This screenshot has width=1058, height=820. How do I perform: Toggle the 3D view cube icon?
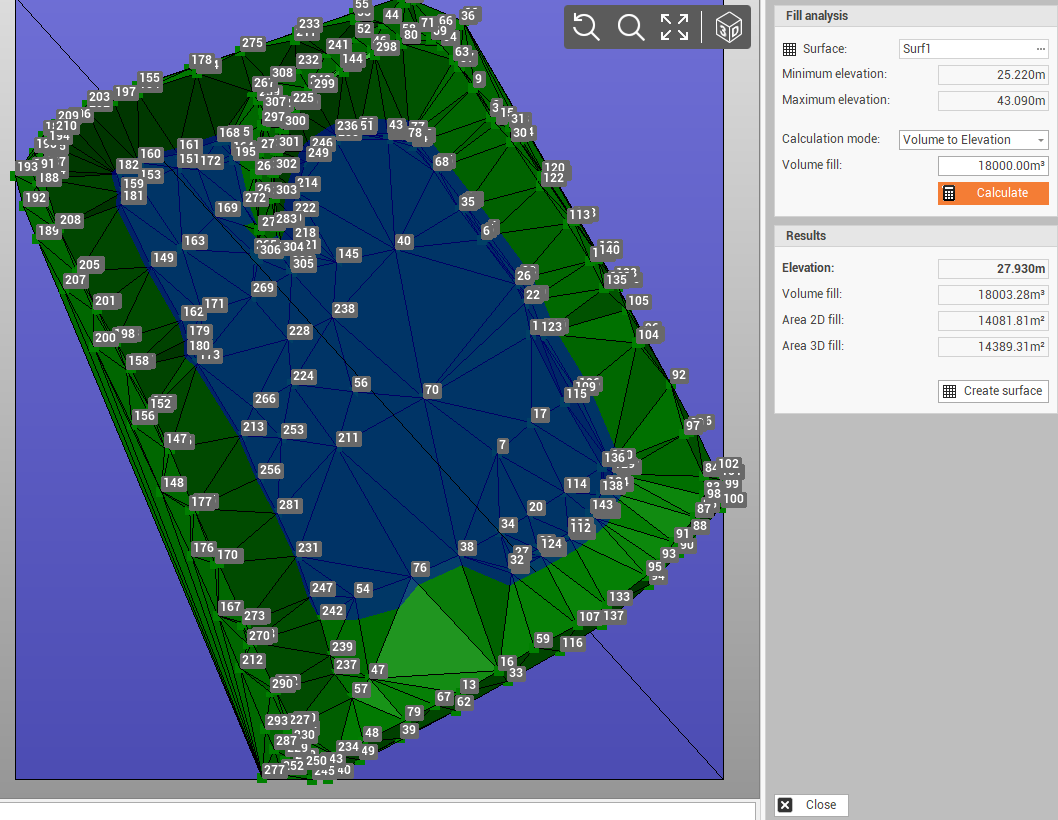pos(730,27)
